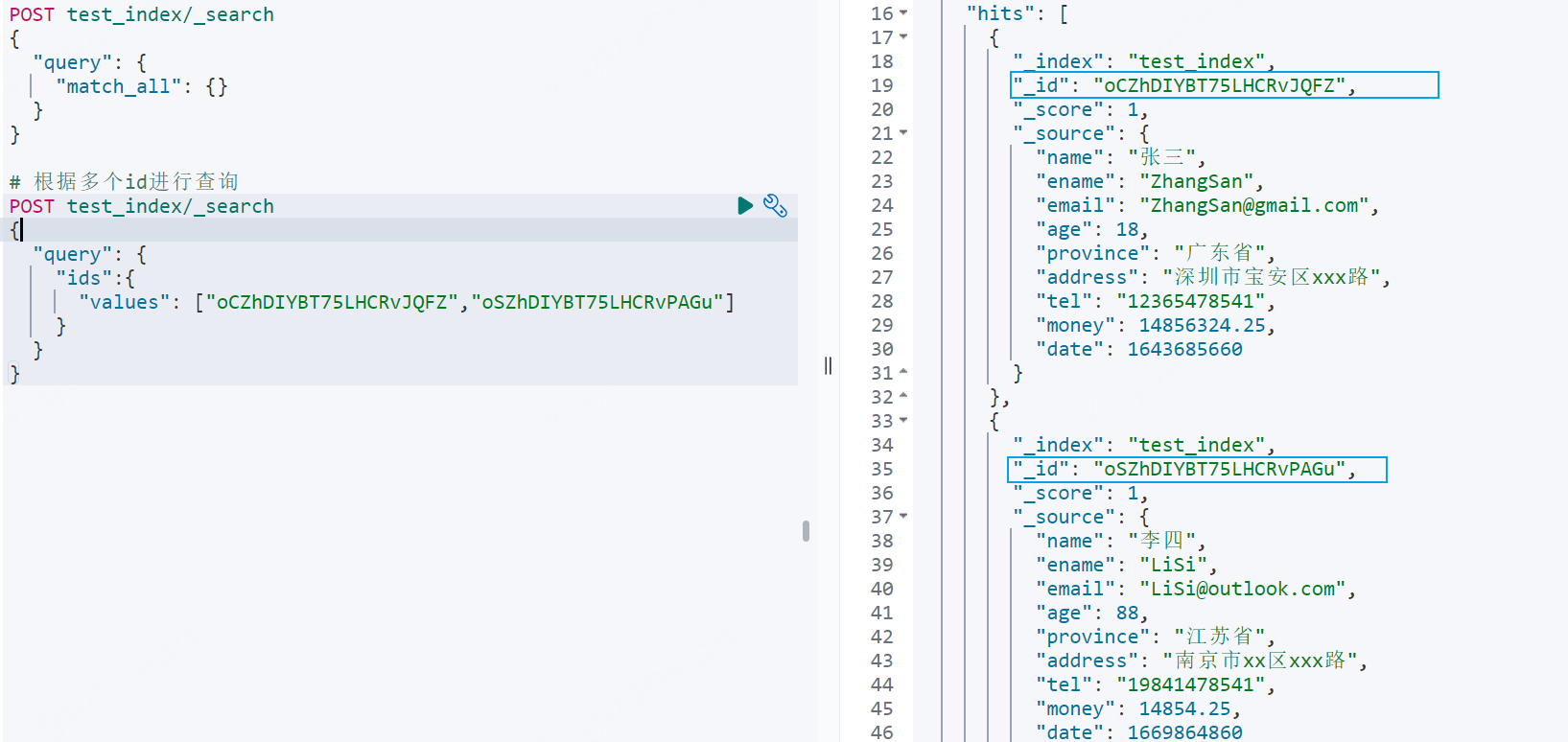Collapse the "hits" array at line 16

[903, 13]
